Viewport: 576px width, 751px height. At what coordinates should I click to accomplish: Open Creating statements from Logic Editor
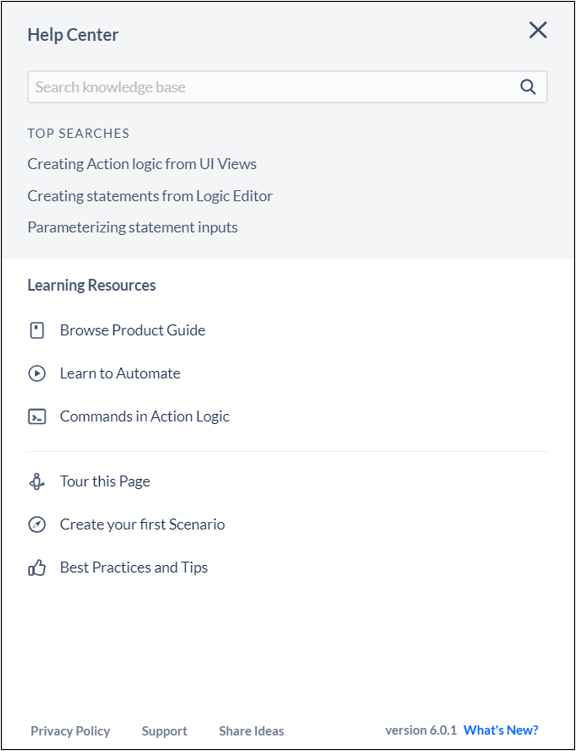pyautogui.click(x=150, y=196)
